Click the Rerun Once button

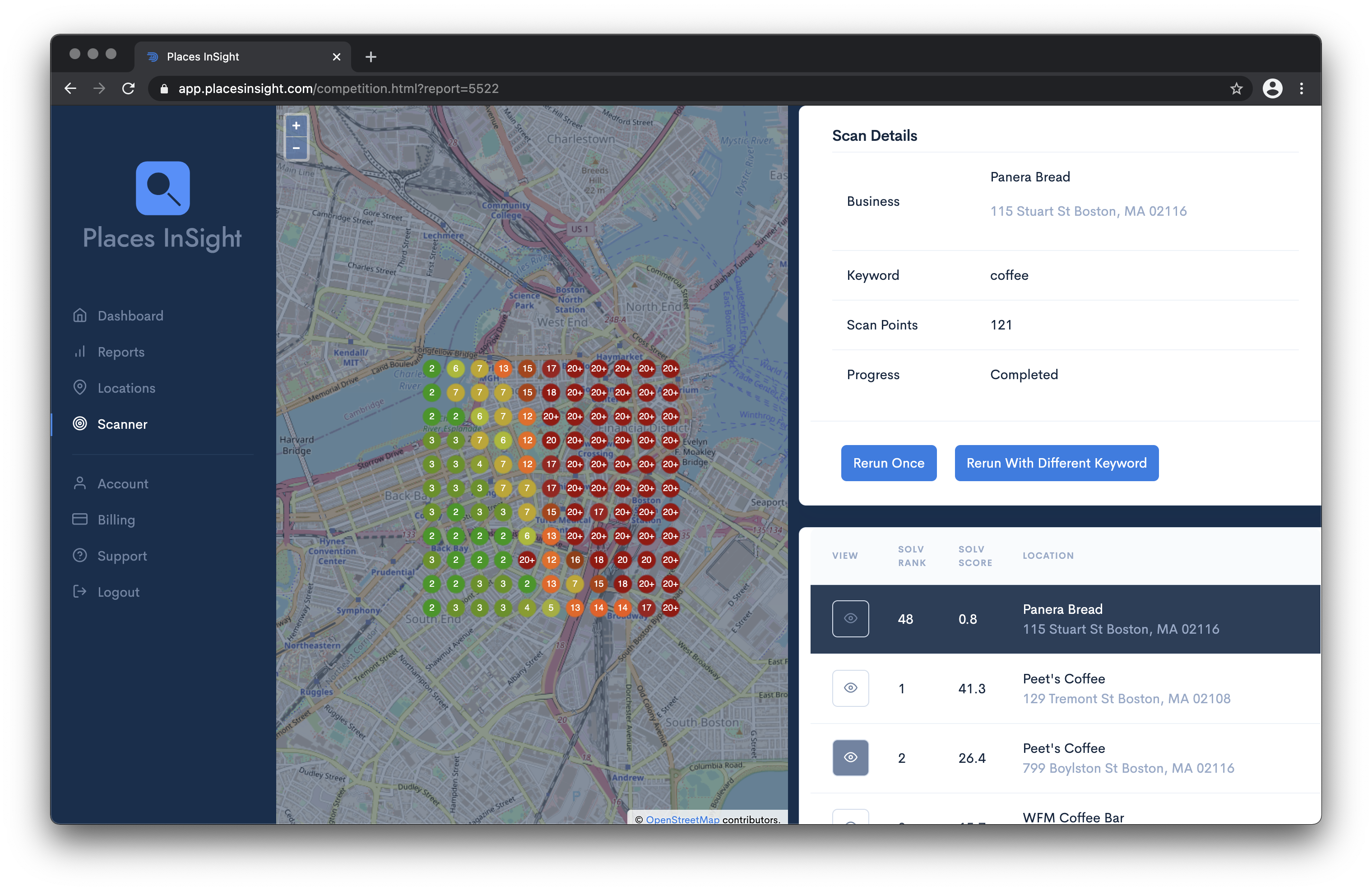[x=888, y=463]
